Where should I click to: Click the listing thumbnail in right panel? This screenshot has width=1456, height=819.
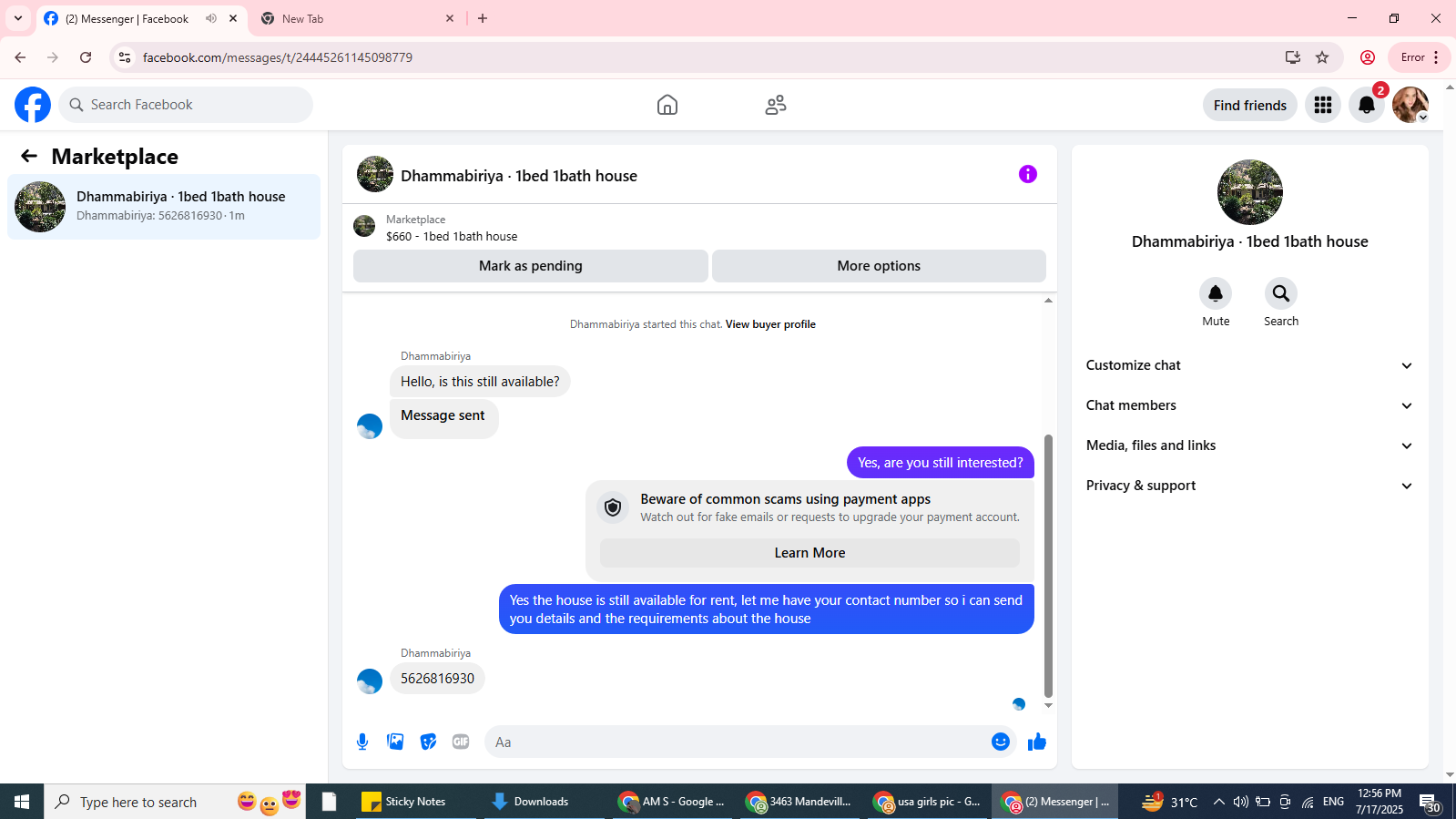(x=1250, y=192)
